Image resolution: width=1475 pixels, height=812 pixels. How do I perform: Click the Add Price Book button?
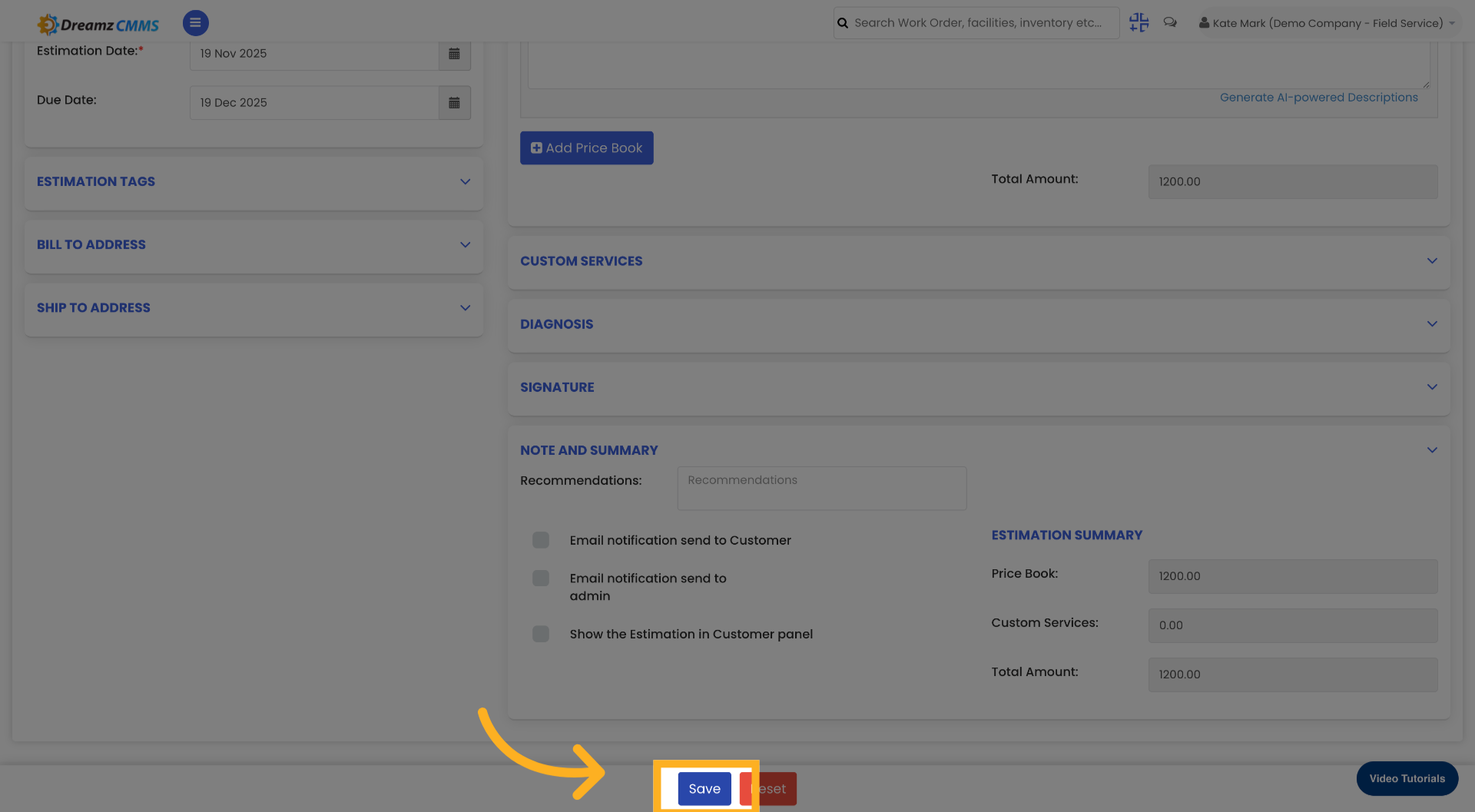pos(586,147)
